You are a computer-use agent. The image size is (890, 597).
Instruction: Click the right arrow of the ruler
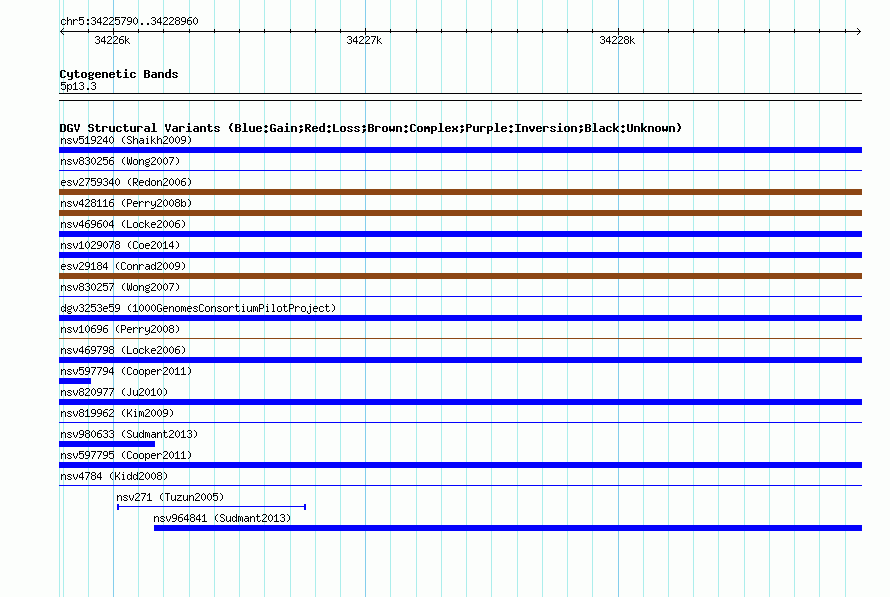(859, 31)
